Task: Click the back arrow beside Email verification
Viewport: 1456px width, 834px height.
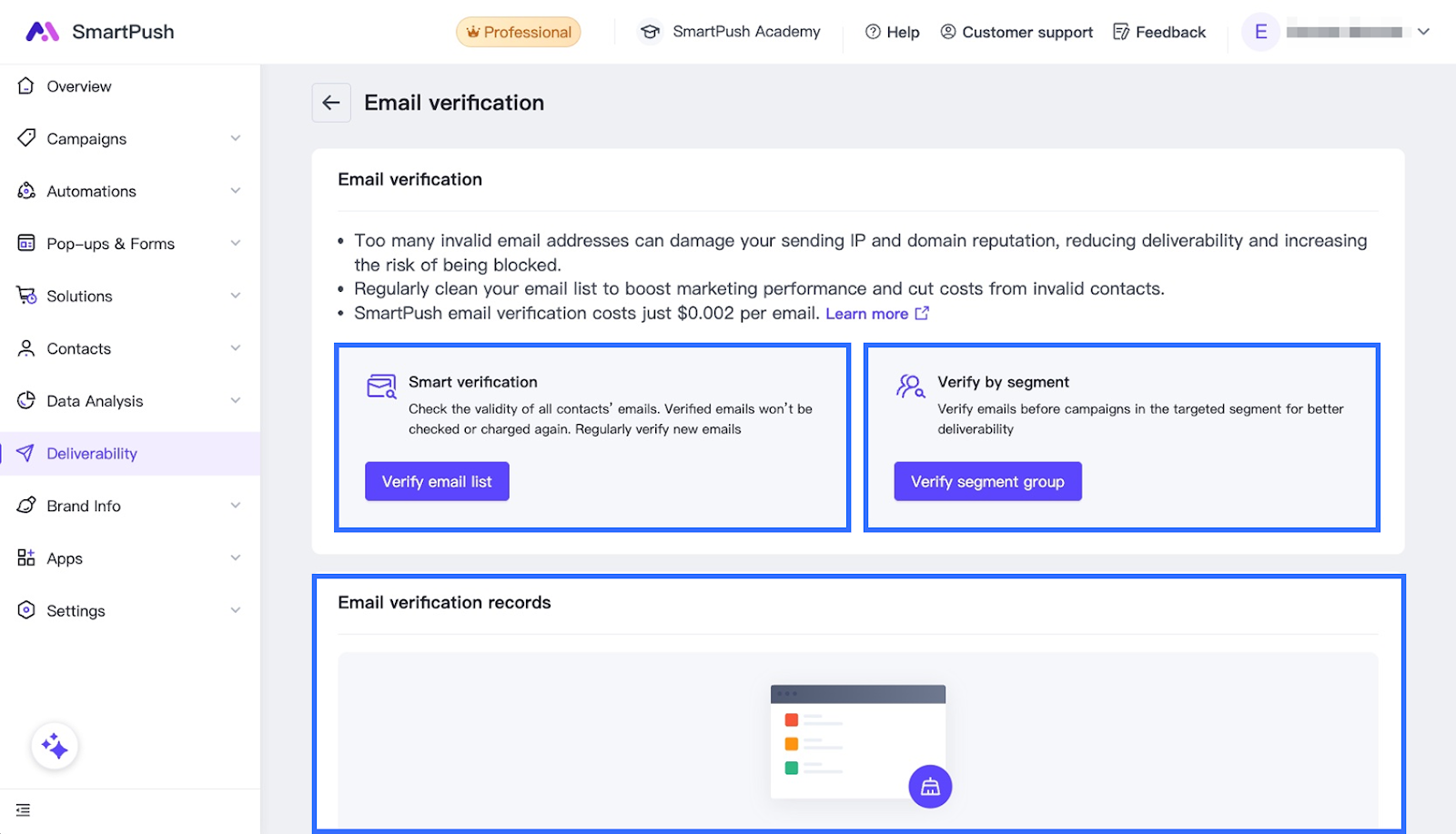Action: coord(331,103)
